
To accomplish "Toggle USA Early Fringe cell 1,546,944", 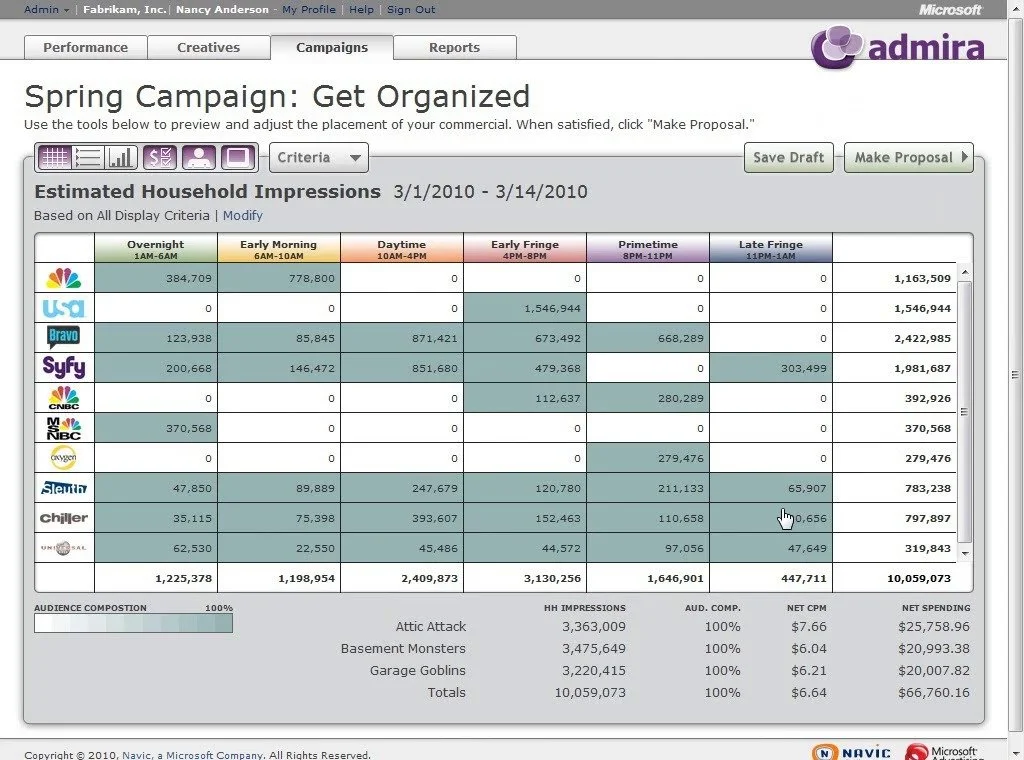I will (x=525, y=308).
